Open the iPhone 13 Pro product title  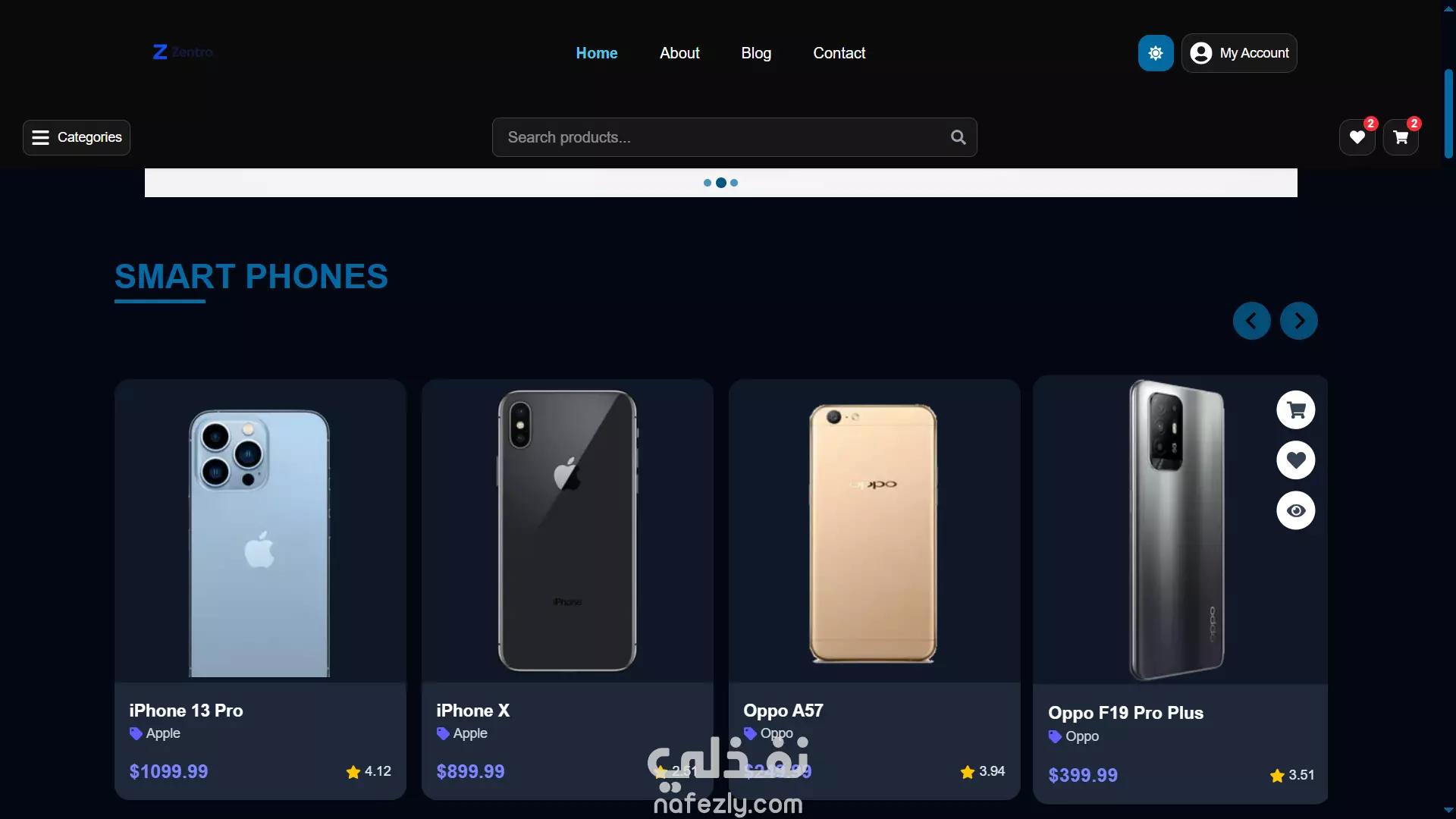click(186, 711)
